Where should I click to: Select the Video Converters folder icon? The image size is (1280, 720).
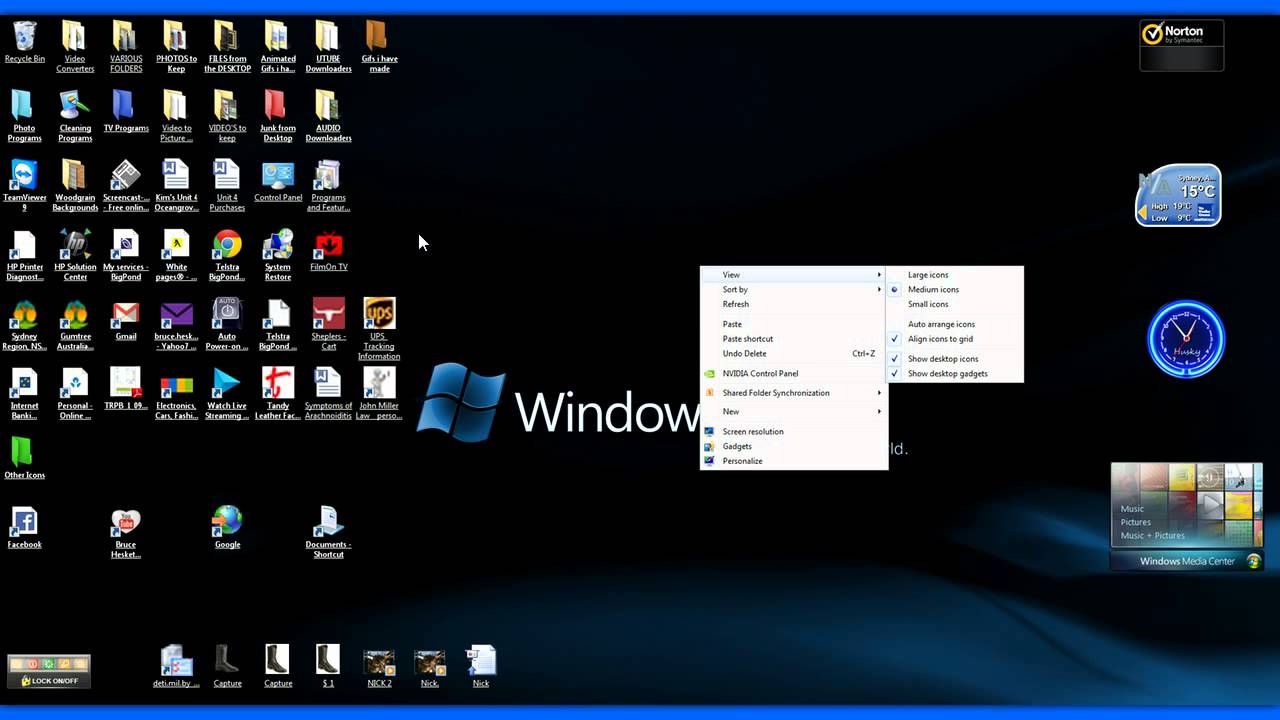coord(75,47)
